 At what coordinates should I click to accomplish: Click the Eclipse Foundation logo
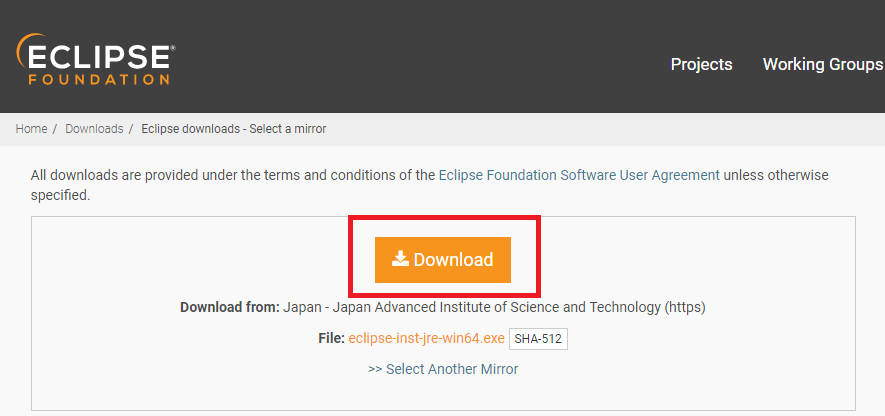pyautogui.click(x=96, y=59)
